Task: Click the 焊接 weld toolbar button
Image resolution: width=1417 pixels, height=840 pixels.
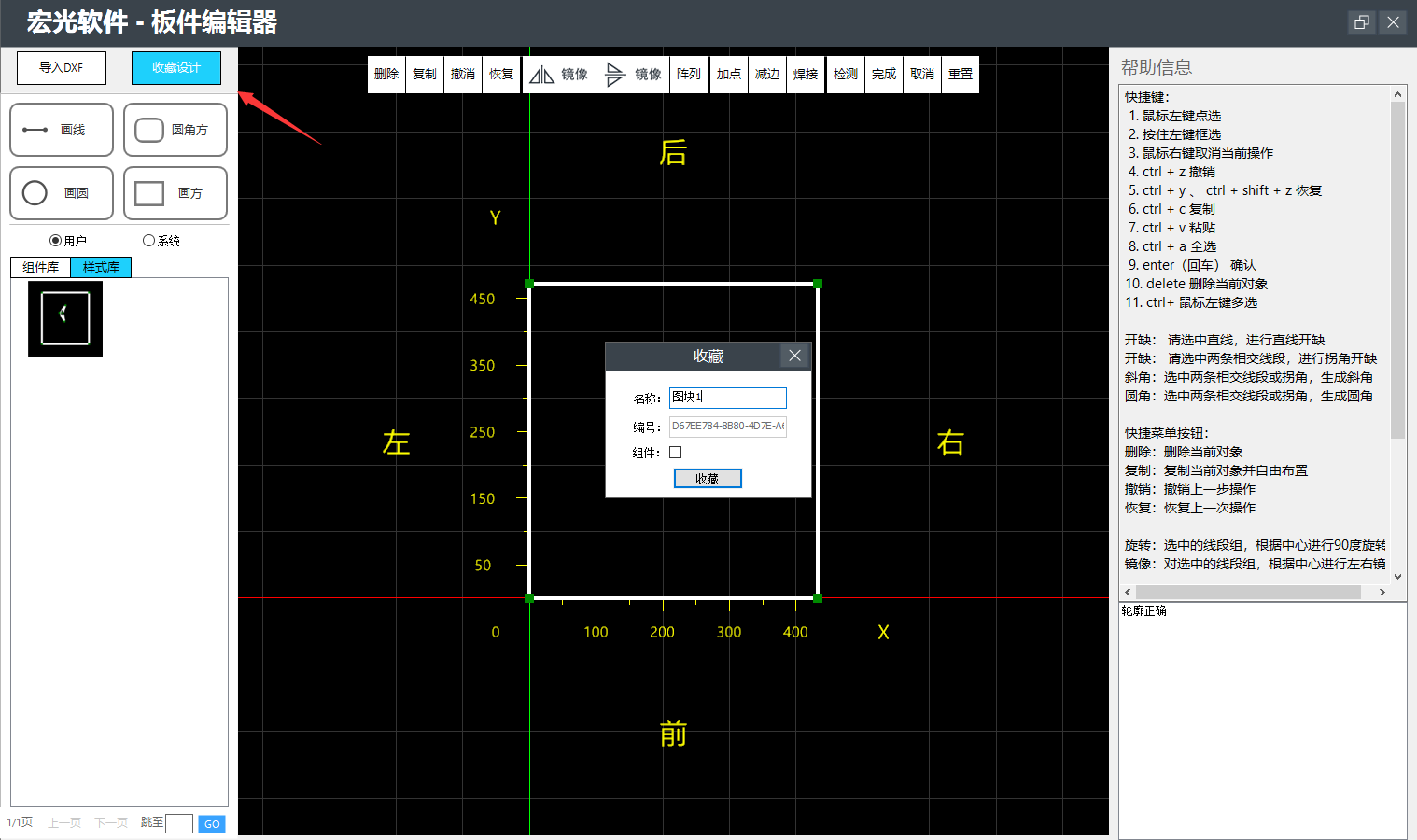Action: 806,75
